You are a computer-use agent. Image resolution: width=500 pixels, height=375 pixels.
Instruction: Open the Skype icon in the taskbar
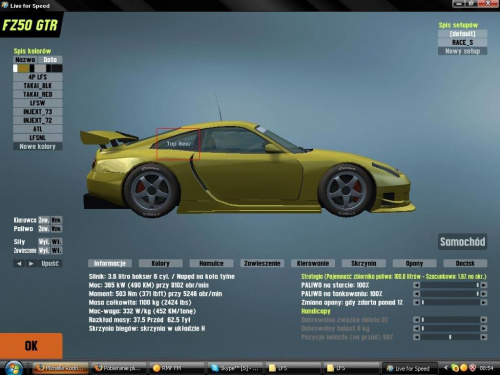coord(235,368)
